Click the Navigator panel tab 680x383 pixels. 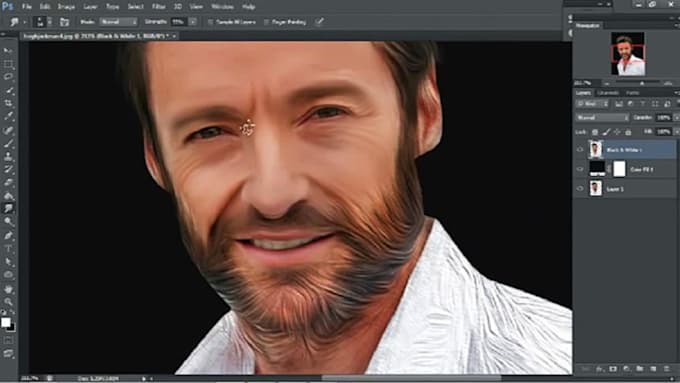tap(588, 26)
